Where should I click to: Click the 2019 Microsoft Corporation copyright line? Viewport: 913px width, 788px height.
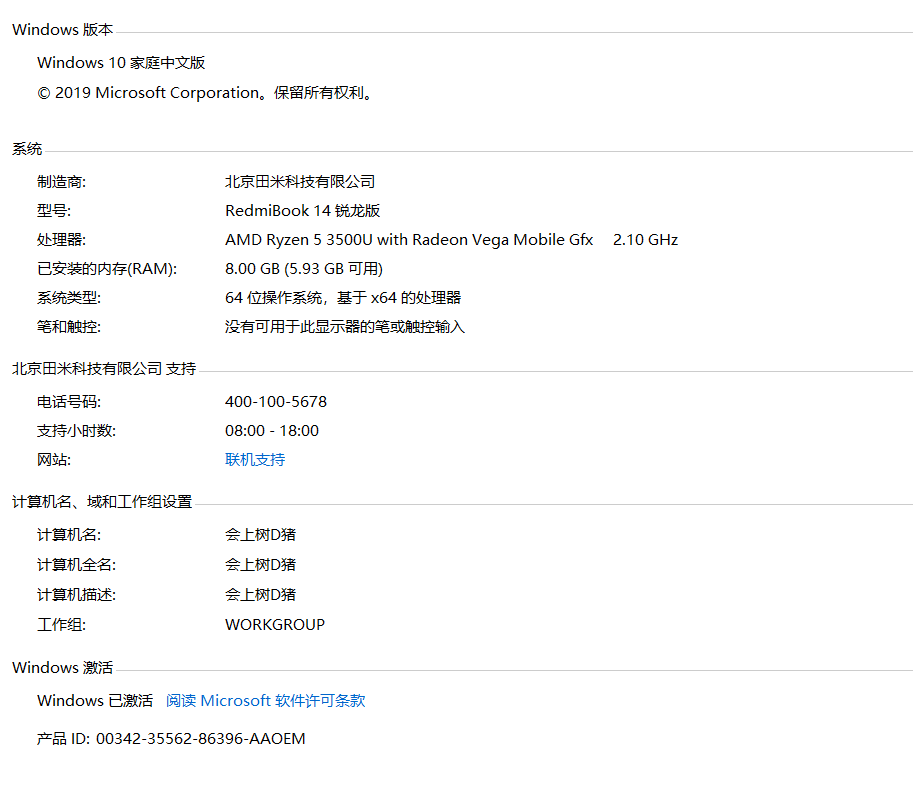[x=205, y=93]
